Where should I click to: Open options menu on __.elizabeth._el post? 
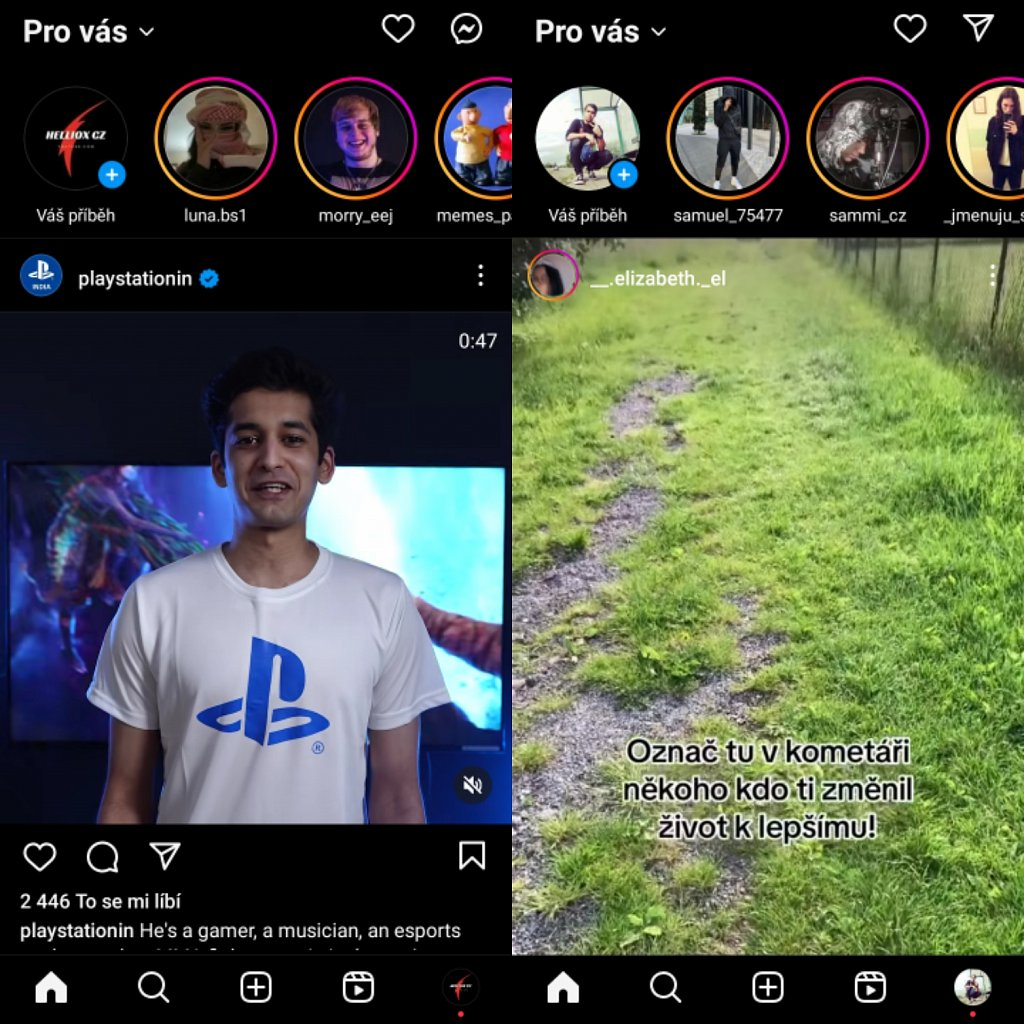pyautogui.click(x=993, y=276)
